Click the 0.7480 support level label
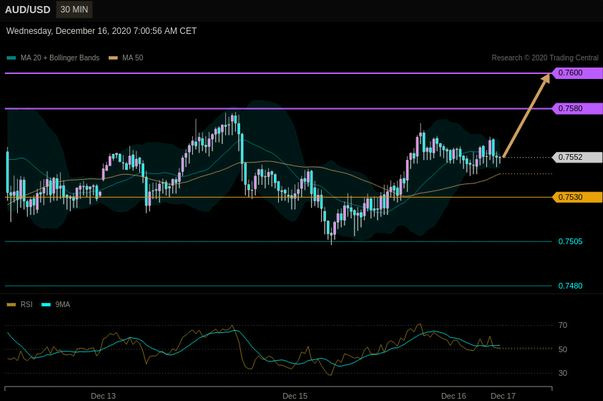Viewport: 603px width, 401px height. (570, 286)
